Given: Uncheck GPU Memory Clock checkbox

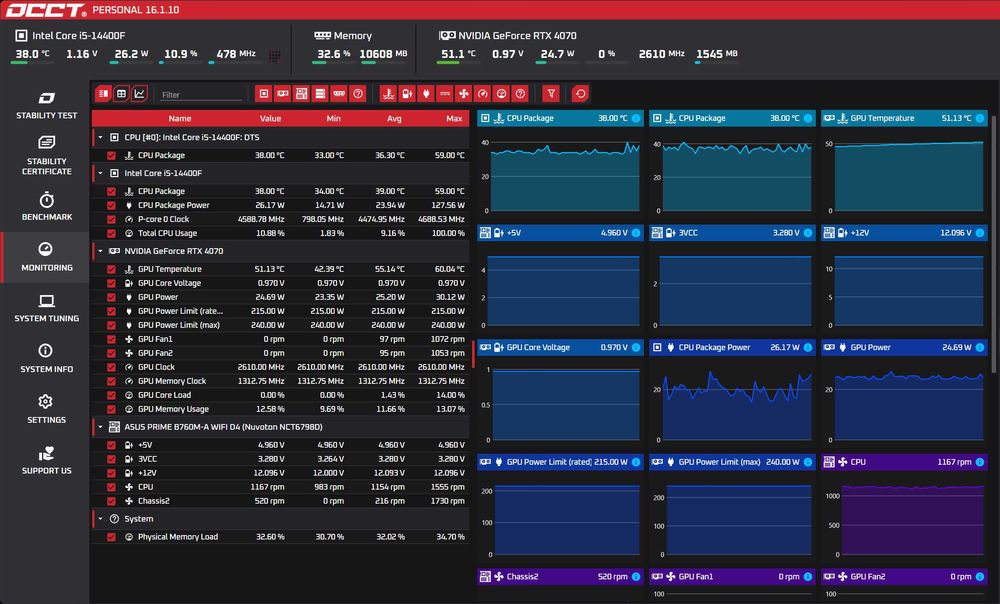Looking at the screenshot, I should click(x=112, y=381).
